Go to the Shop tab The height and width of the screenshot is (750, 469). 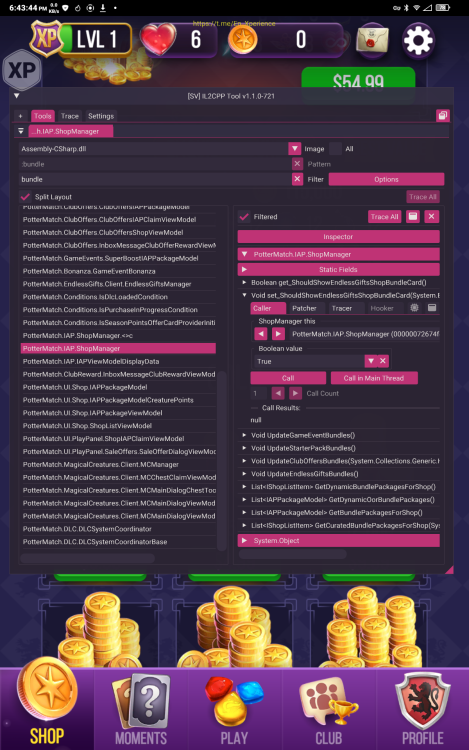tap(47, 709)
